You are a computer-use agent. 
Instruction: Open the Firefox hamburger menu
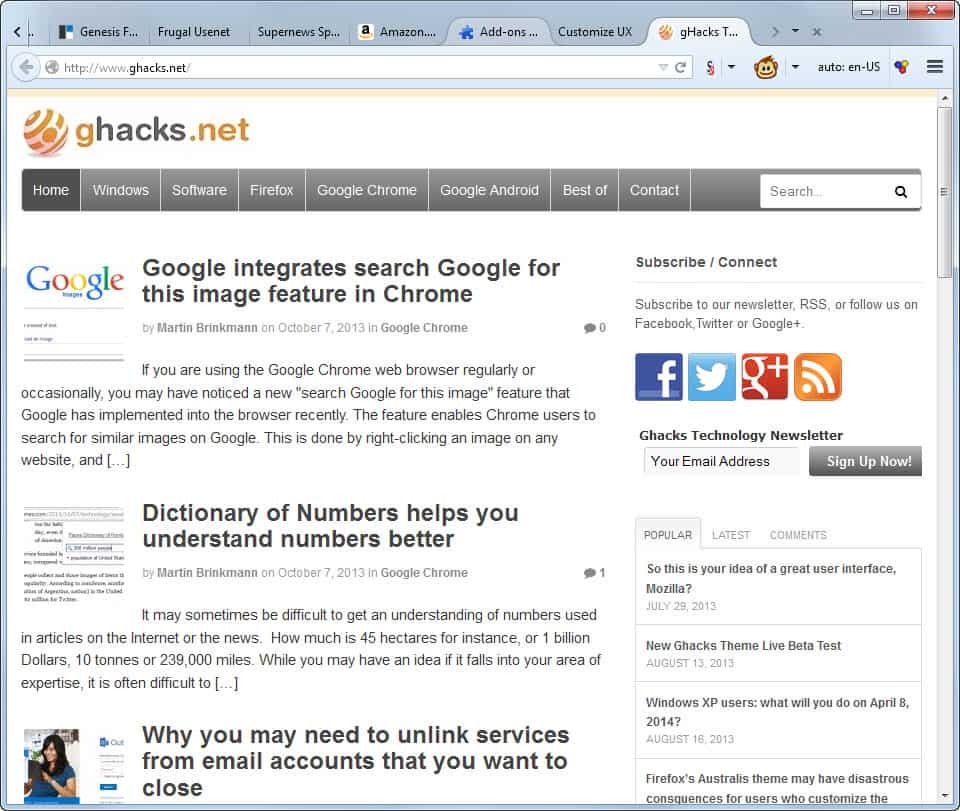[936, 67]
